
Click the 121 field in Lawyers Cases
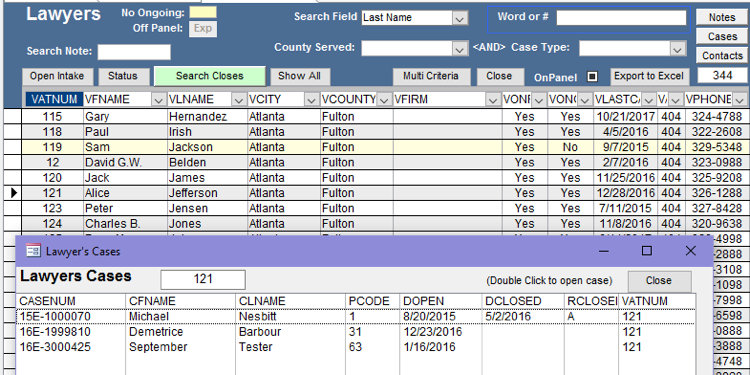tap(203, 279)
